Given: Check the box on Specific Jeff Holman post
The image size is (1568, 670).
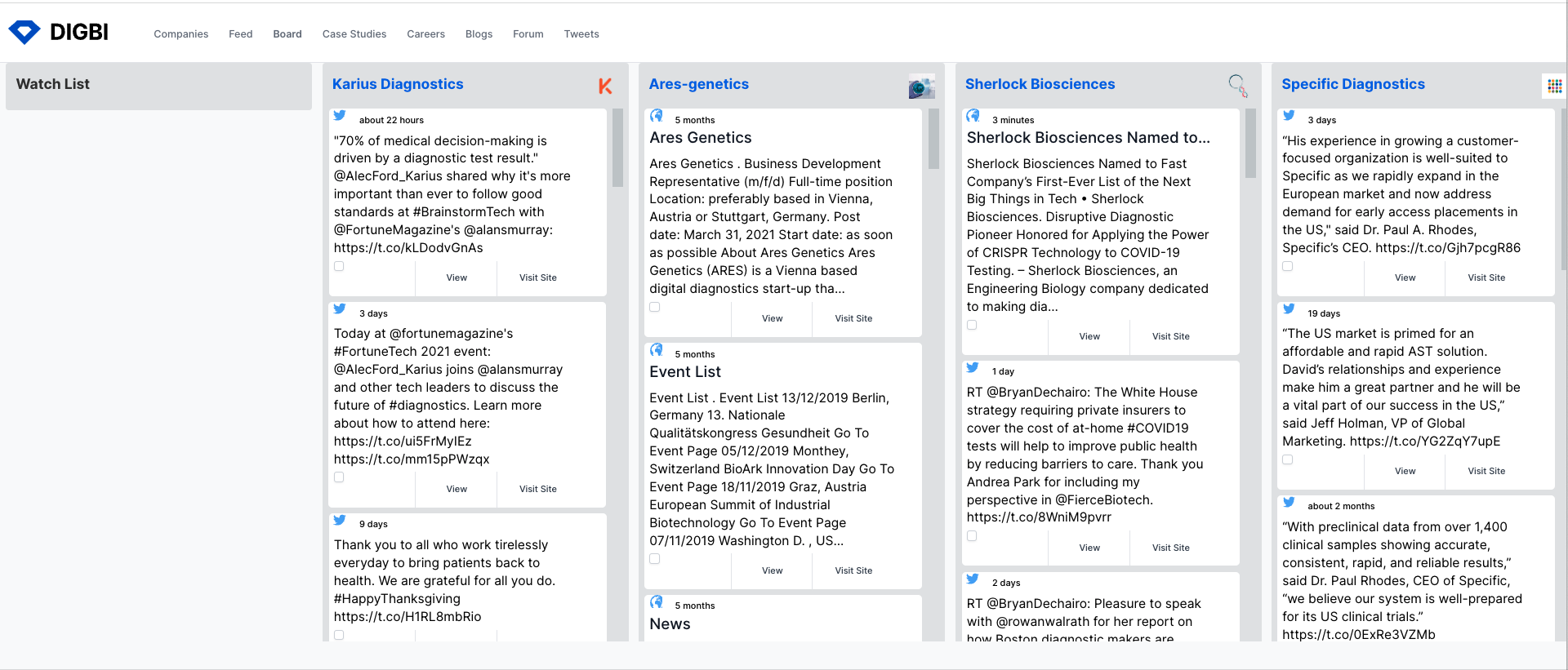Looking at the screenshot, I should click(x=1288, y=459).
